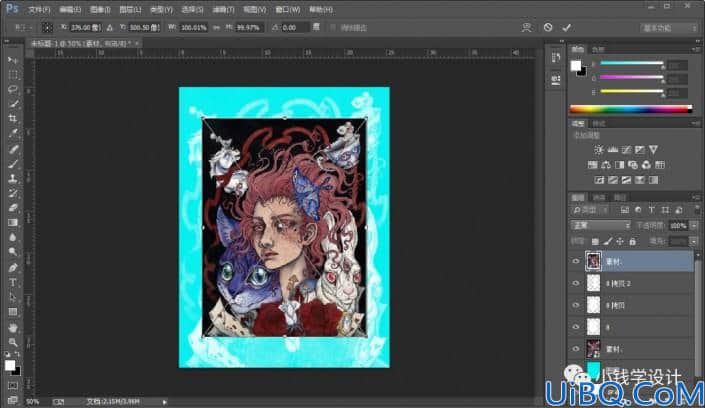
Task: Open the Window (W) menu
Action: 287,9
